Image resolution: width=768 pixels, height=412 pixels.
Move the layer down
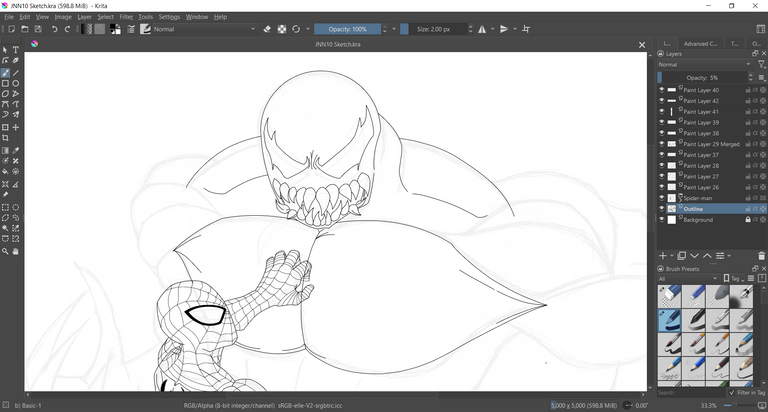(x=695, y=256)
